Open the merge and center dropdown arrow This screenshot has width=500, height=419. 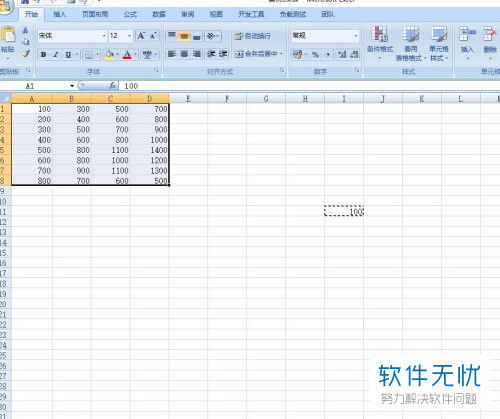[282, 54]
